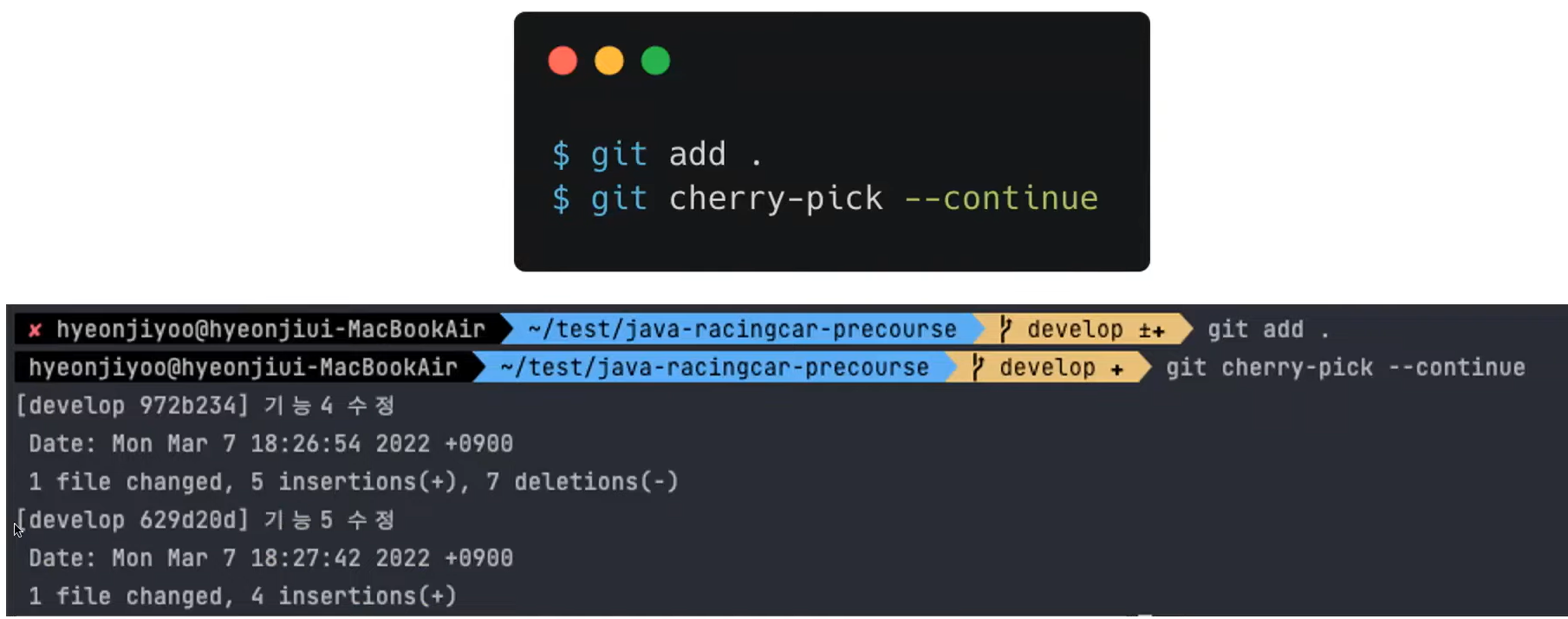Click the first '$' prompt in code card

tap(561, 155)
